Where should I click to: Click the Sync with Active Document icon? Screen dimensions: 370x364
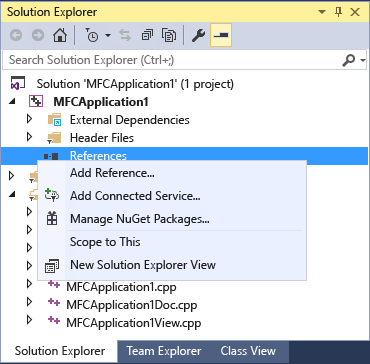pyautogui.click(x=125, y=35)
